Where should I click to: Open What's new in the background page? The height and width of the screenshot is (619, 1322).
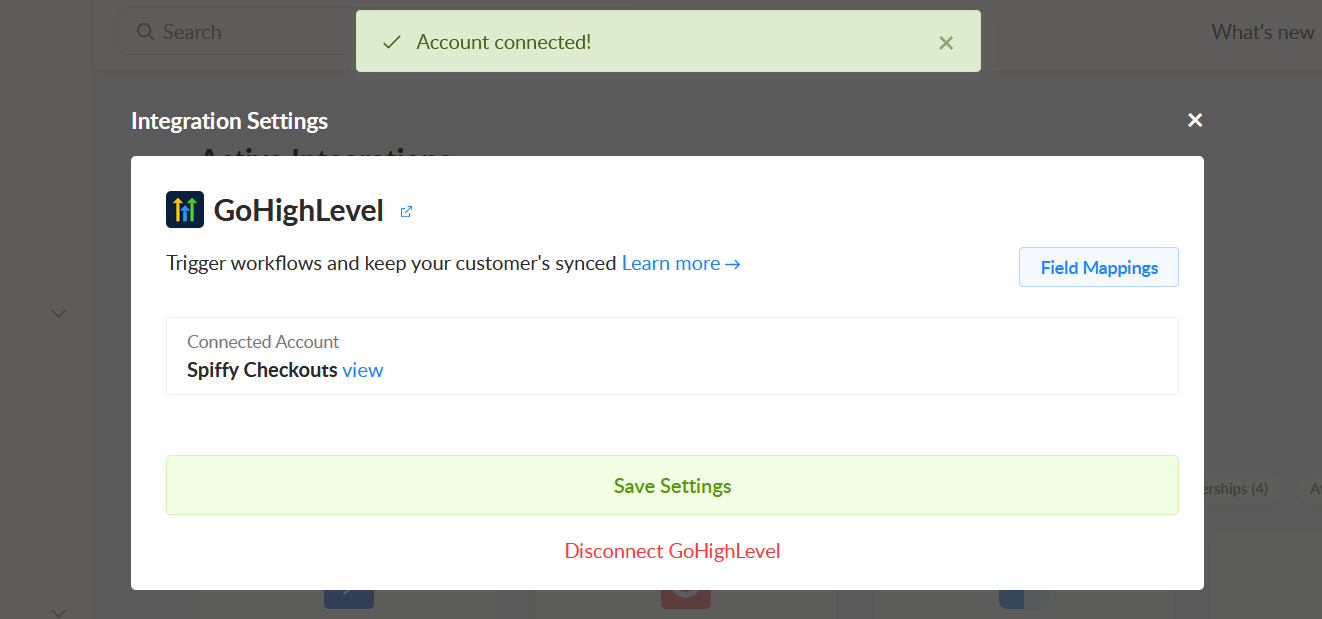[x=1263, y=32]
